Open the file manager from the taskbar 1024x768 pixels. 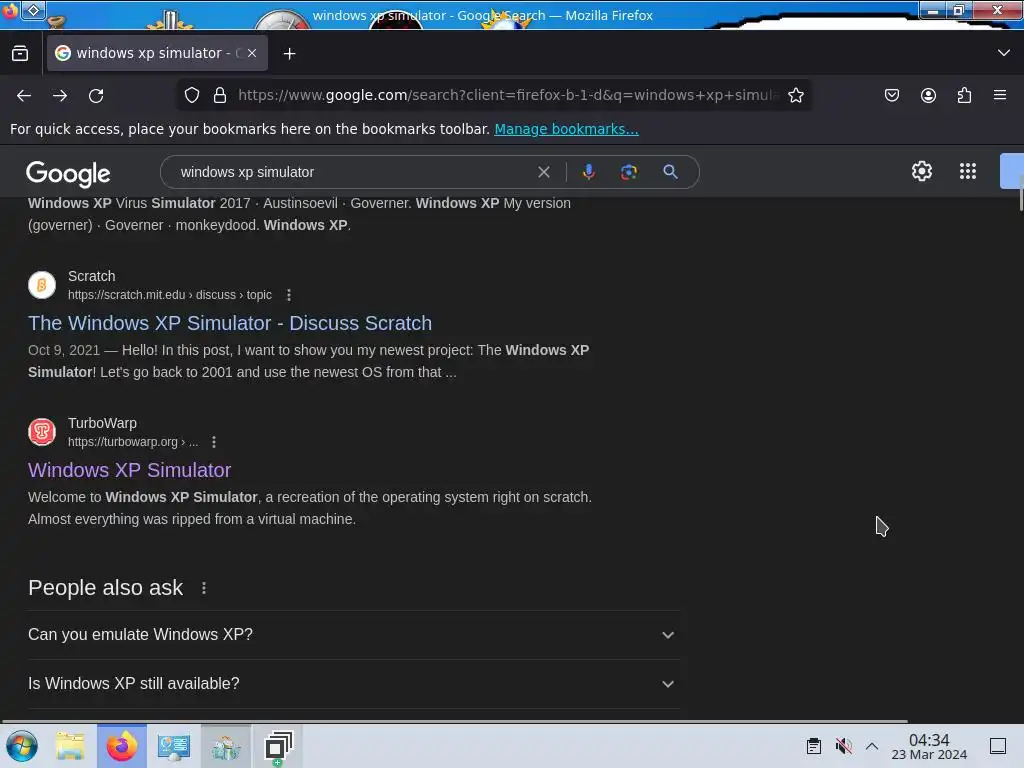tap(70, 746)
